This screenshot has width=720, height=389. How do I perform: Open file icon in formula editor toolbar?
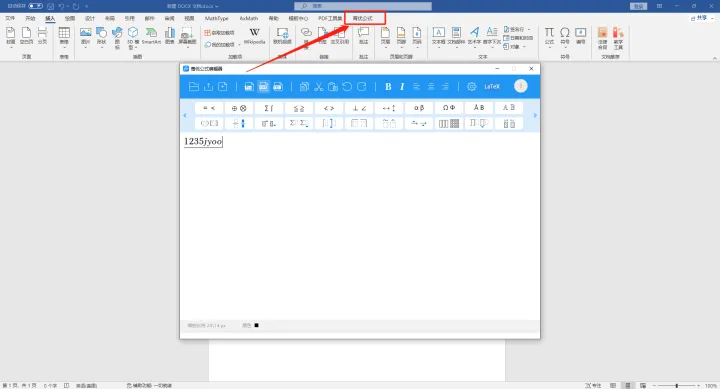pyautogui.click(x=194, y=86)
